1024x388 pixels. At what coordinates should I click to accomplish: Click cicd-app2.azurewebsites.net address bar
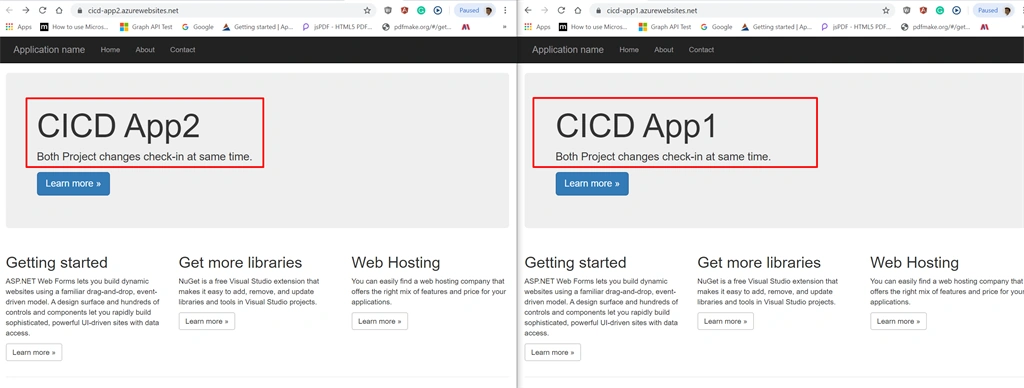(x=222, y=10)
